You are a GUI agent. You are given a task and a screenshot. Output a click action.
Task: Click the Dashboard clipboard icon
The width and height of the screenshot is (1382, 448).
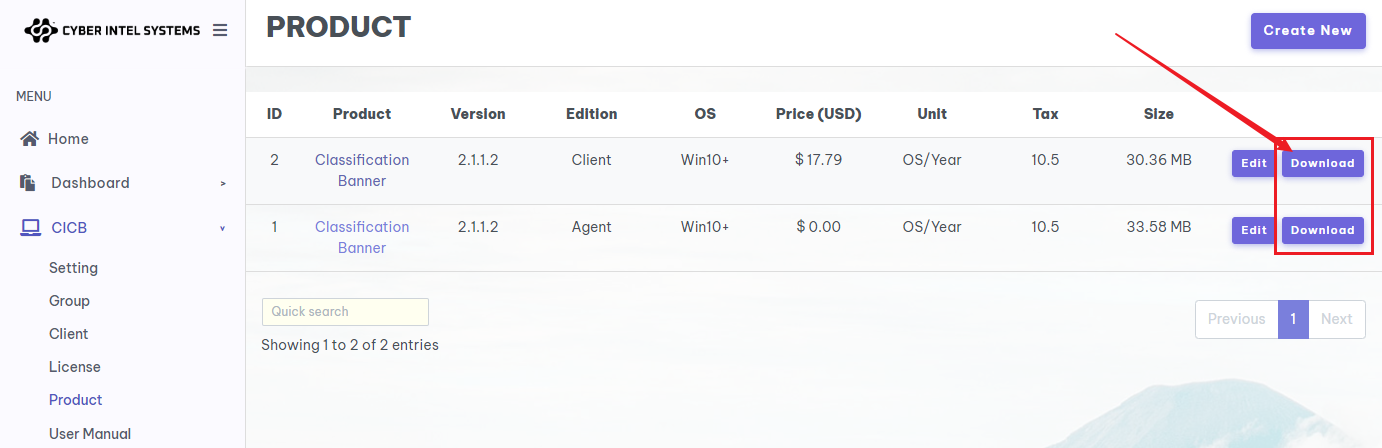point(28,183)
